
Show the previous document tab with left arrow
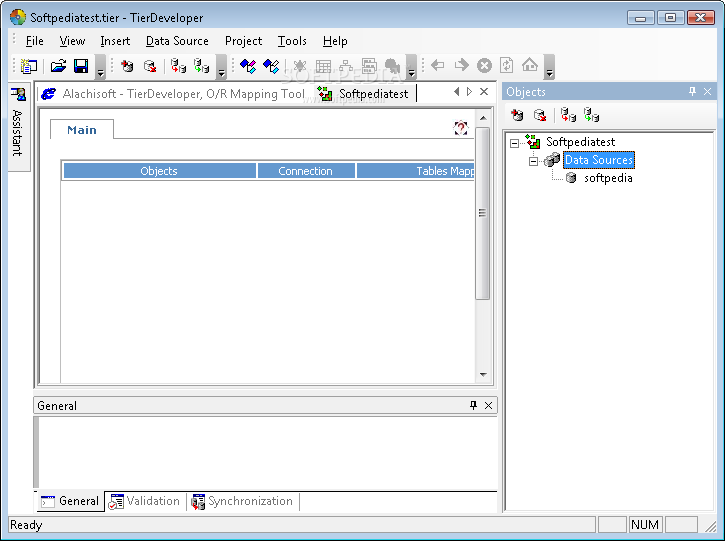tap(456, 92)
